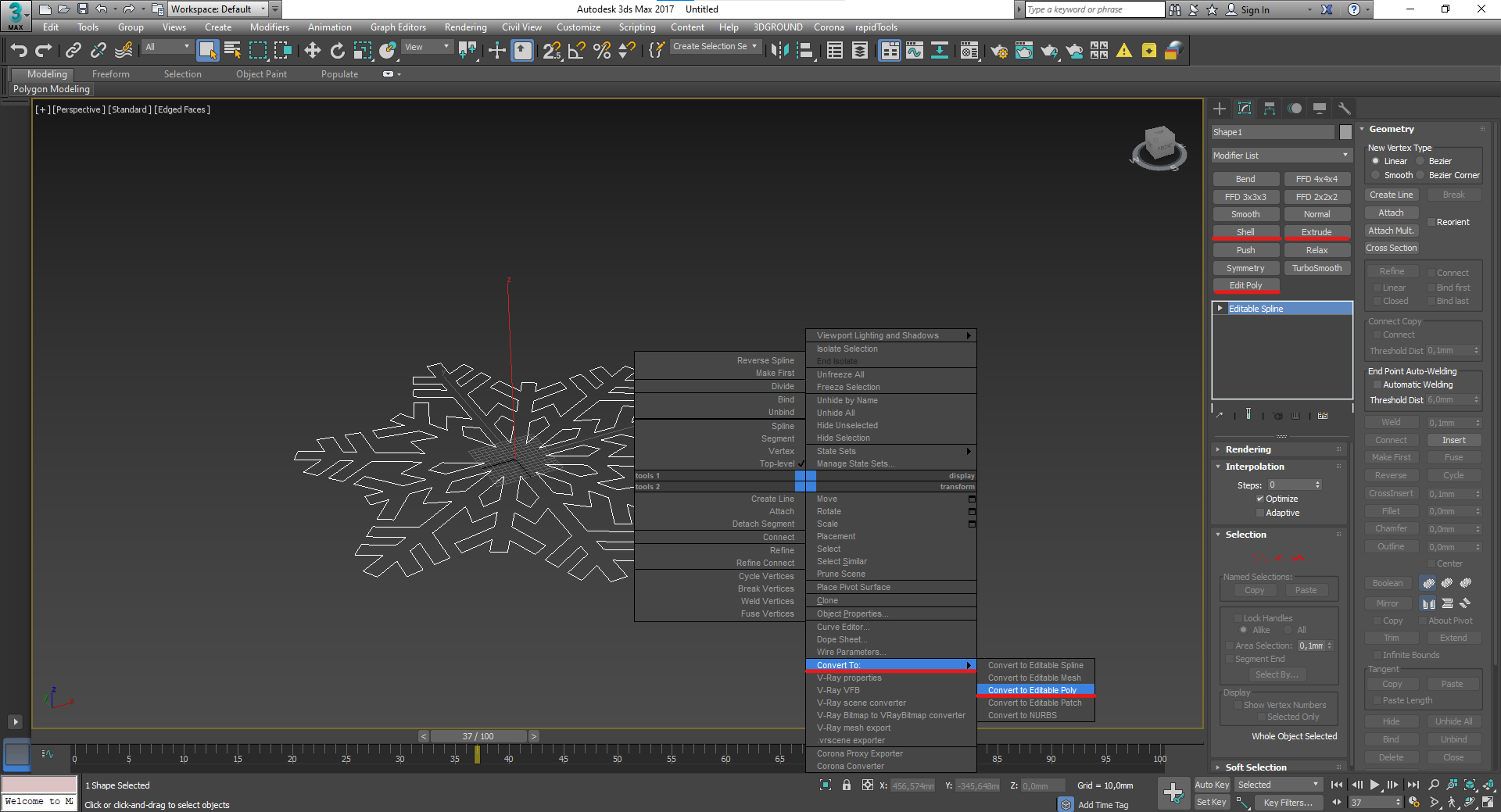Toggle the Percent Snap icon
The image size is (1501, 812).
coord(602,51)
